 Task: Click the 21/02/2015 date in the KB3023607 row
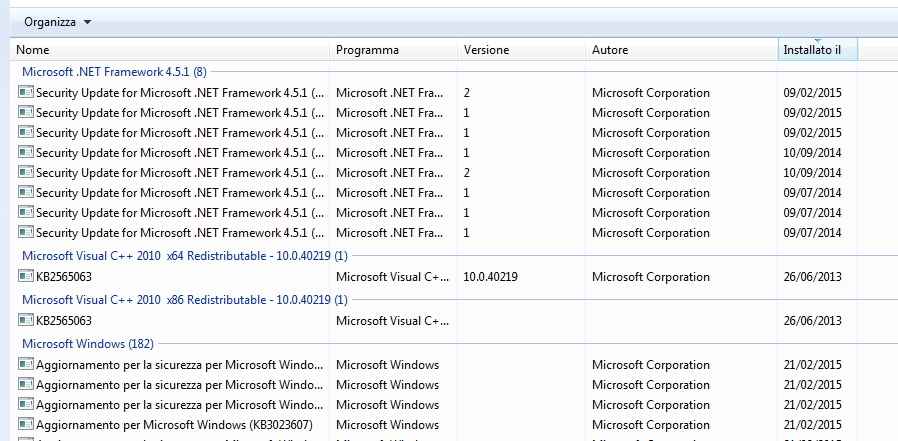click(813, 425)
